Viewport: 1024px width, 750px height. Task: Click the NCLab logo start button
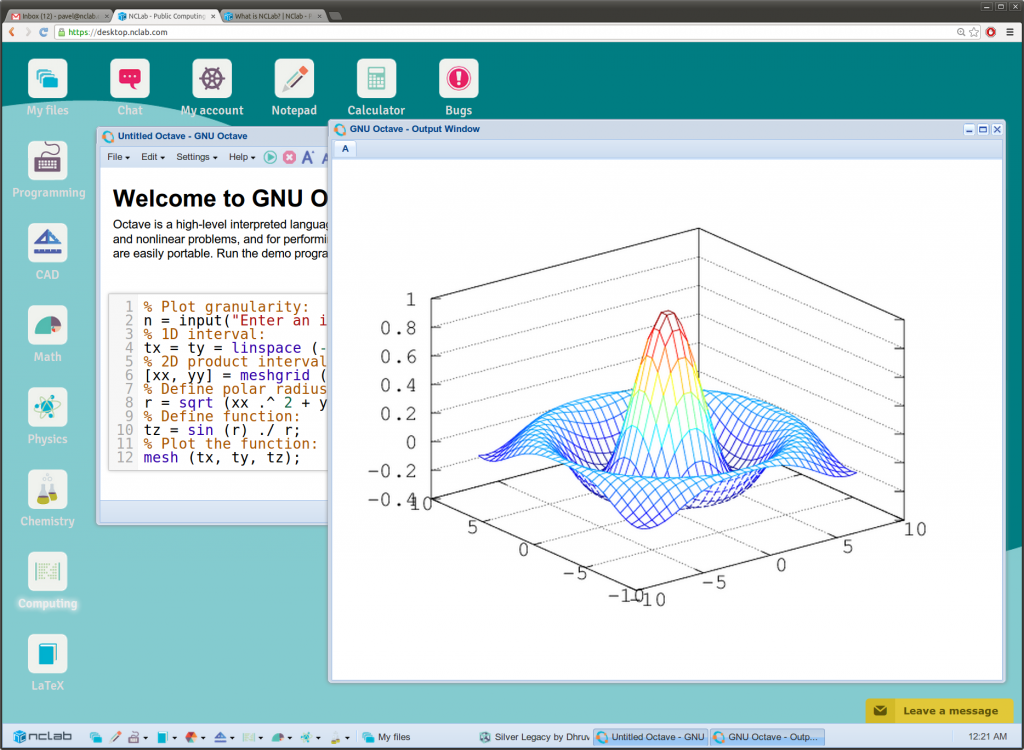[42, 737]
